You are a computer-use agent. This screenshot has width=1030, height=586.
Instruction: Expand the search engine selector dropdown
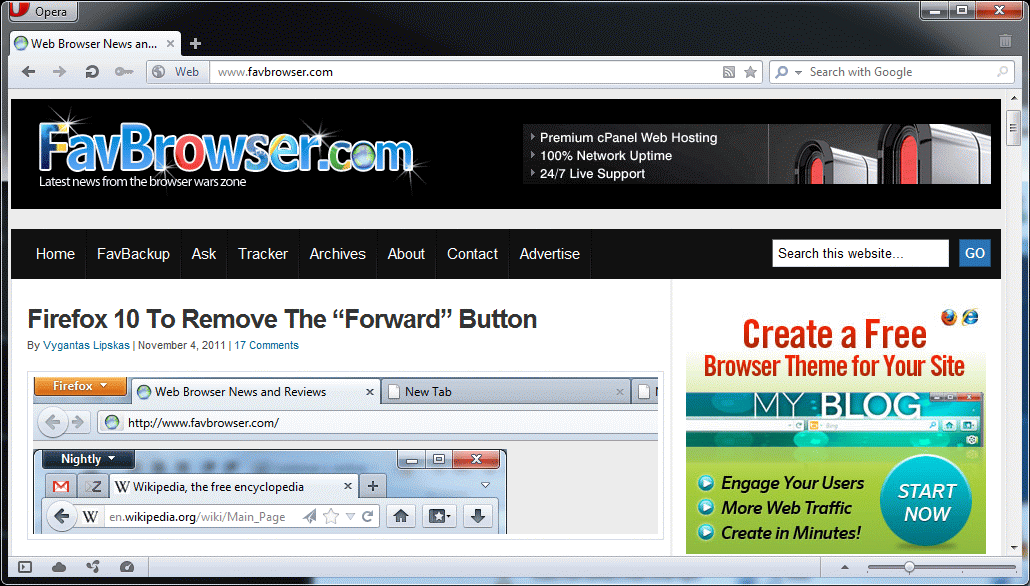point(784,72)
